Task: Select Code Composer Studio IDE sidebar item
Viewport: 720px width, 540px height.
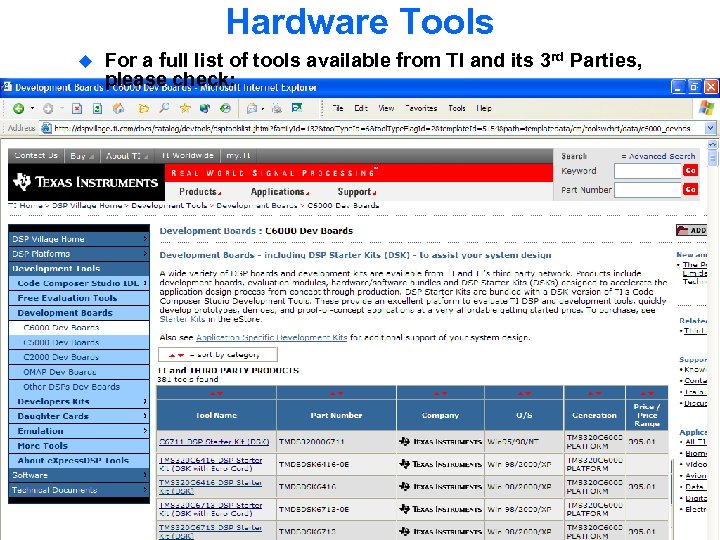Action: coord(79,283)
